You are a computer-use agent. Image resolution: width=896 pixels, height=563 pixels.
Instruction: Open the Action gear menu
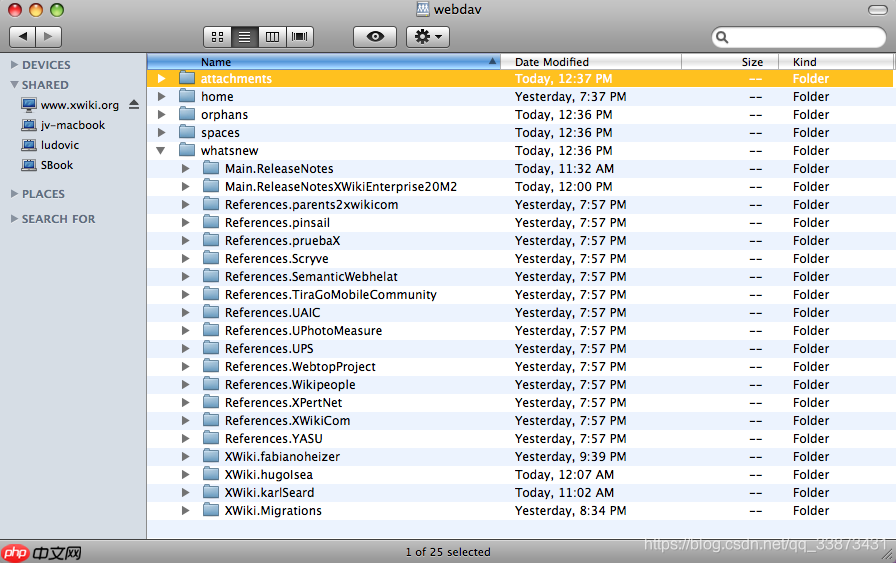click(428, 37)
